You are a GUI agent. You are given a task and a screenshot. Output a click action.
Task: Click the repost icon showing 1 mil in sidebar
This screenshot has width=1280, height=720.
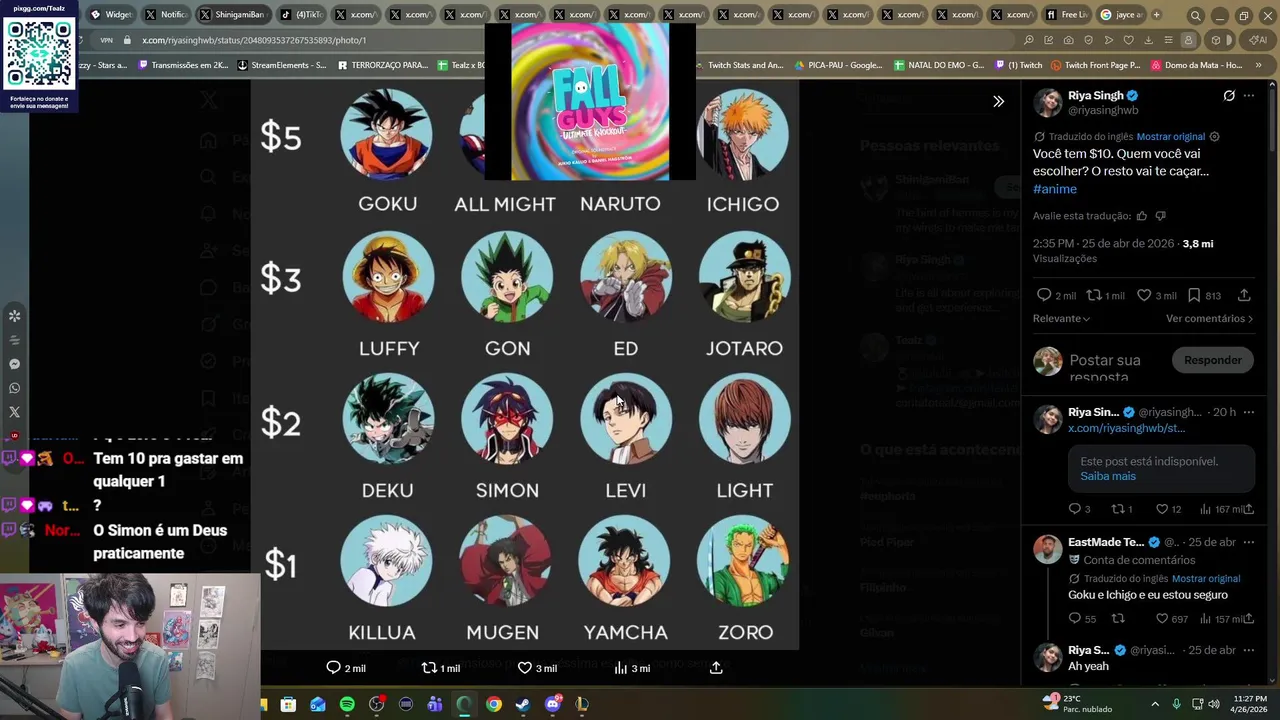(x=1094, y=295)
